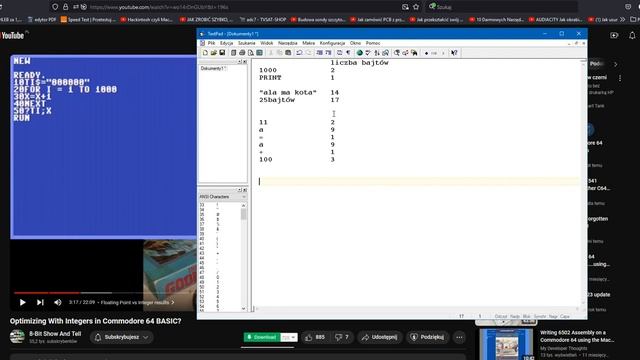
Task: Close the document selector panel
Action: click(x=245, y=62)
